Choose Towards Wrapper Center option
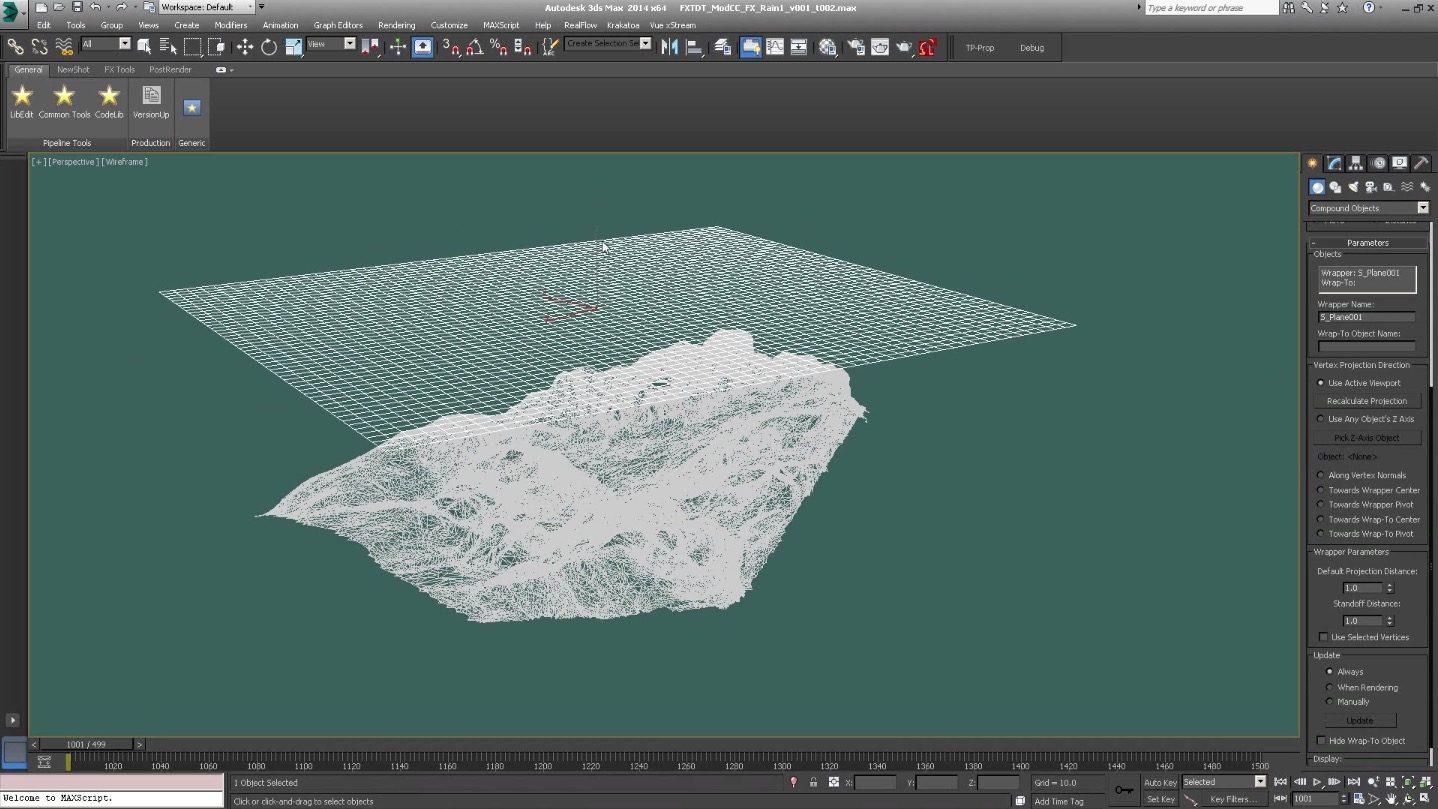The image size is (1438, 809). click(1320, 490)
